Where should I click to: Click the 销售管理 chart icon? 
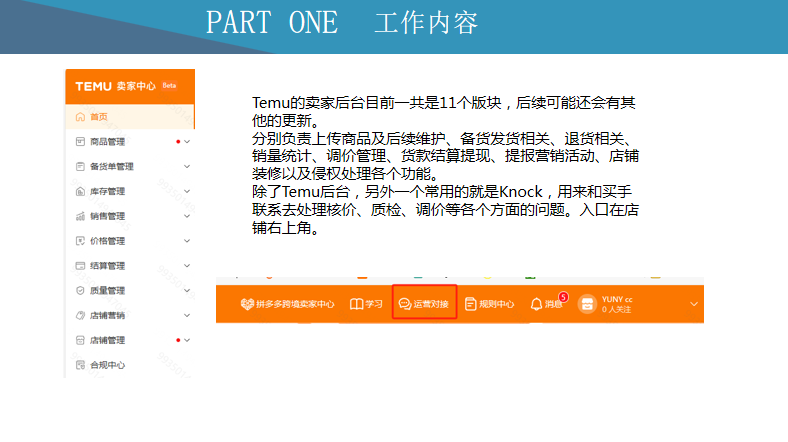point(80,216)
